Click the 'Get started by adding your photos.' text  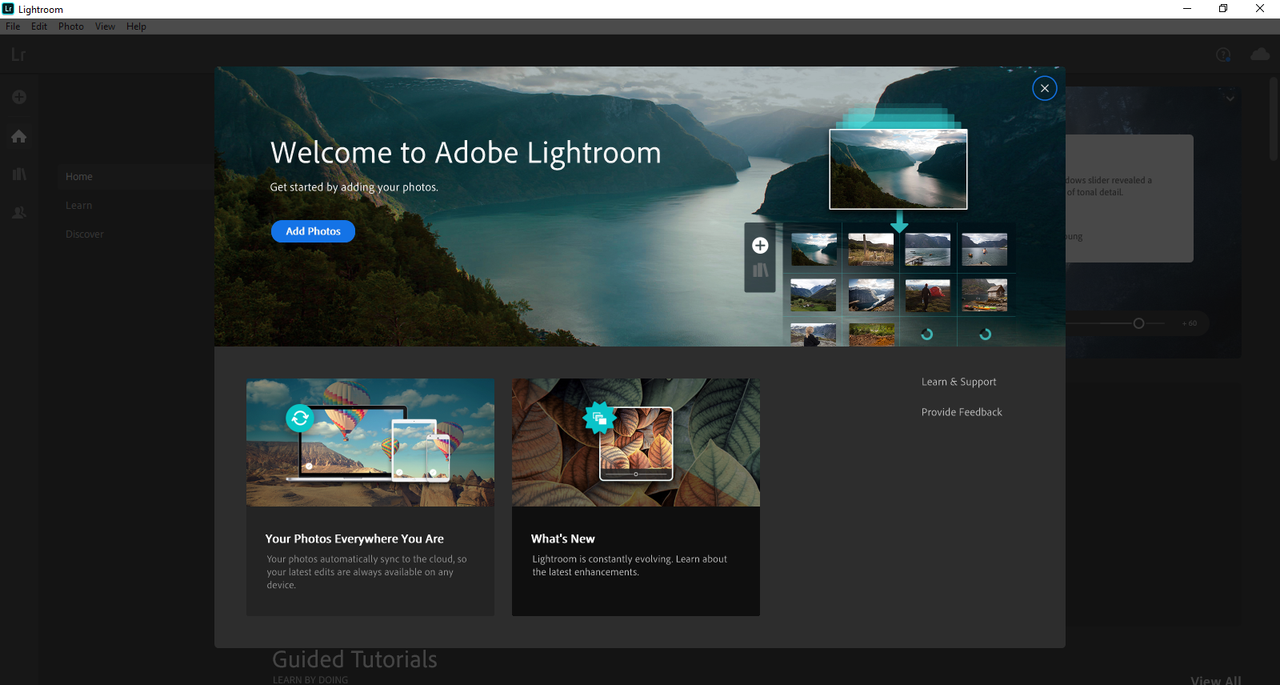pos(354,187)
